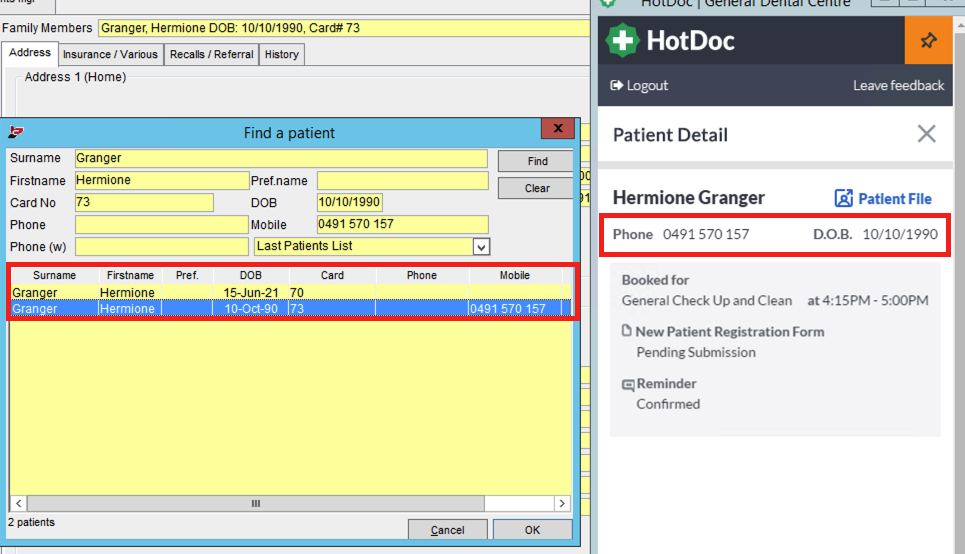Open the Patient File link
Viewport: 965px width, 554px height.
coord(883,198)
